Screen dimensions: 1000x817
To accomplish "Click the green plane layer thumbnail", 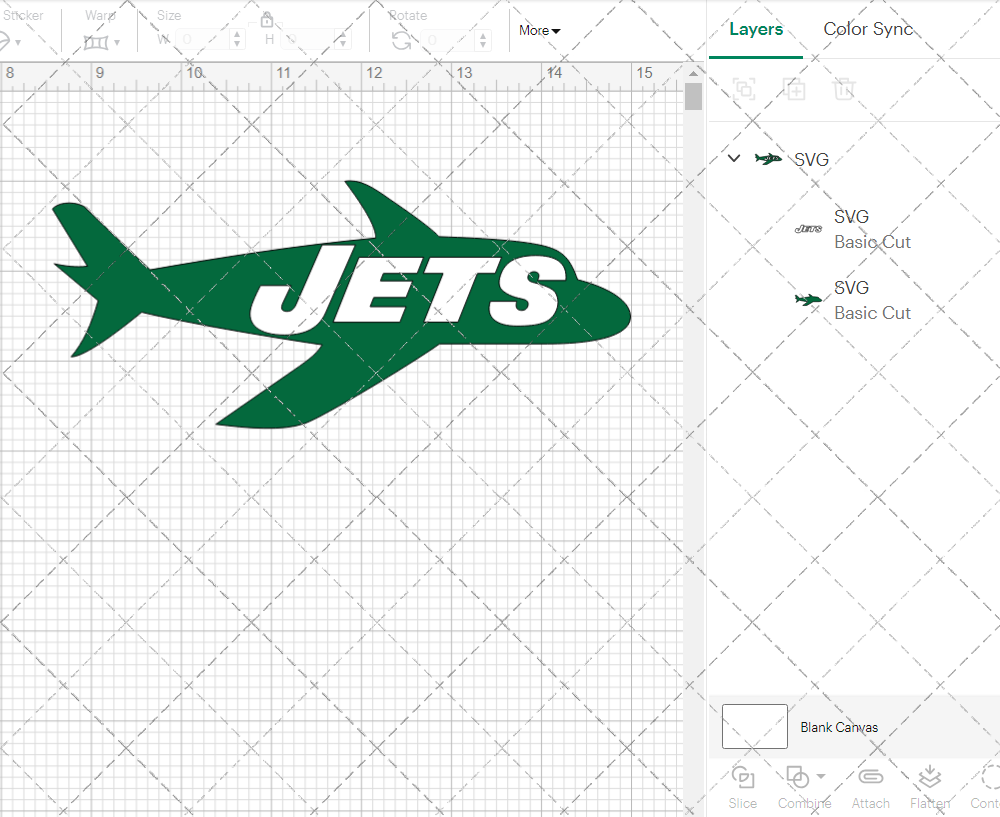I will point(808,299).
